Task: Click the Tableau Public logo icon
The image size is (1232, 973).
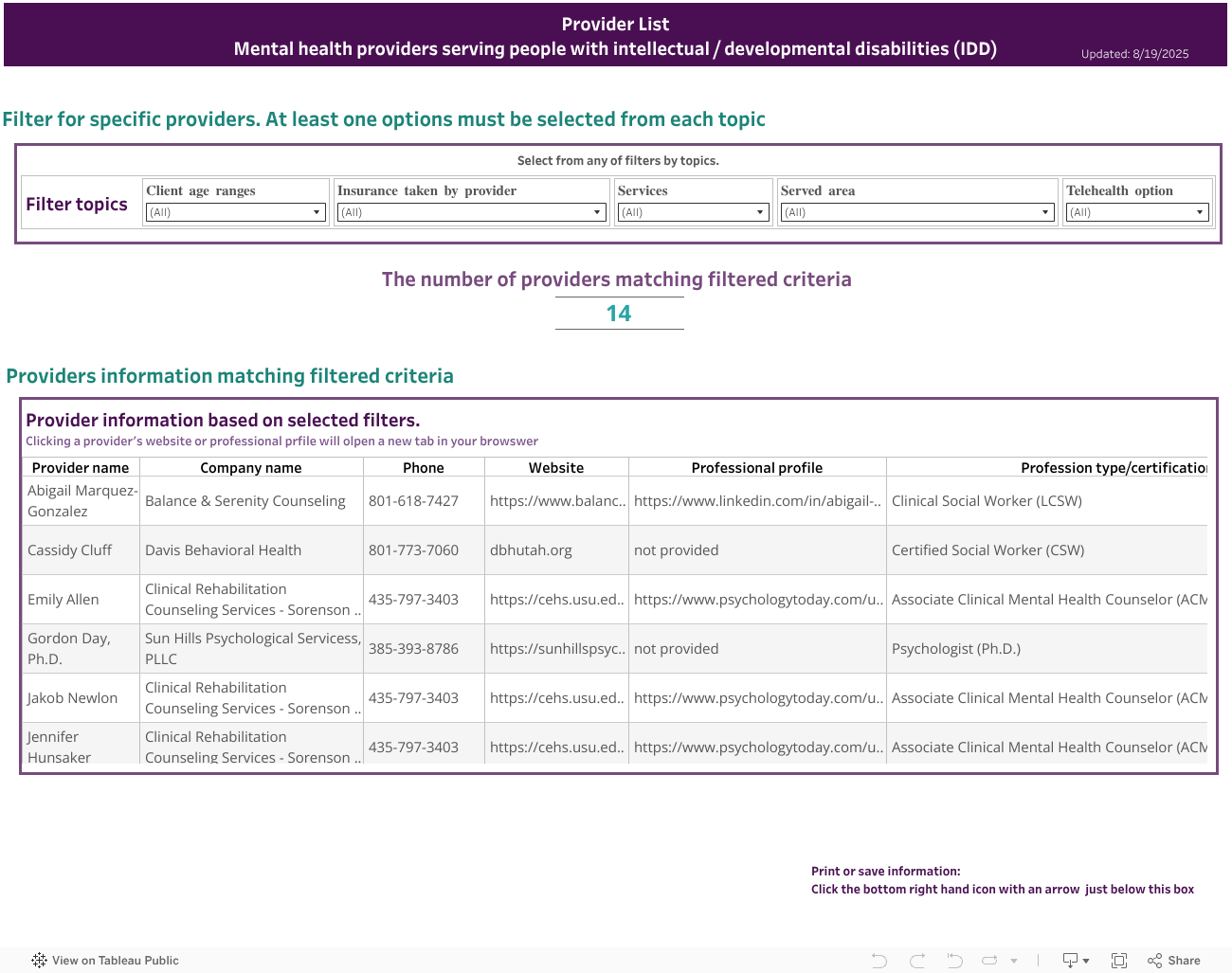Action: 39,960
